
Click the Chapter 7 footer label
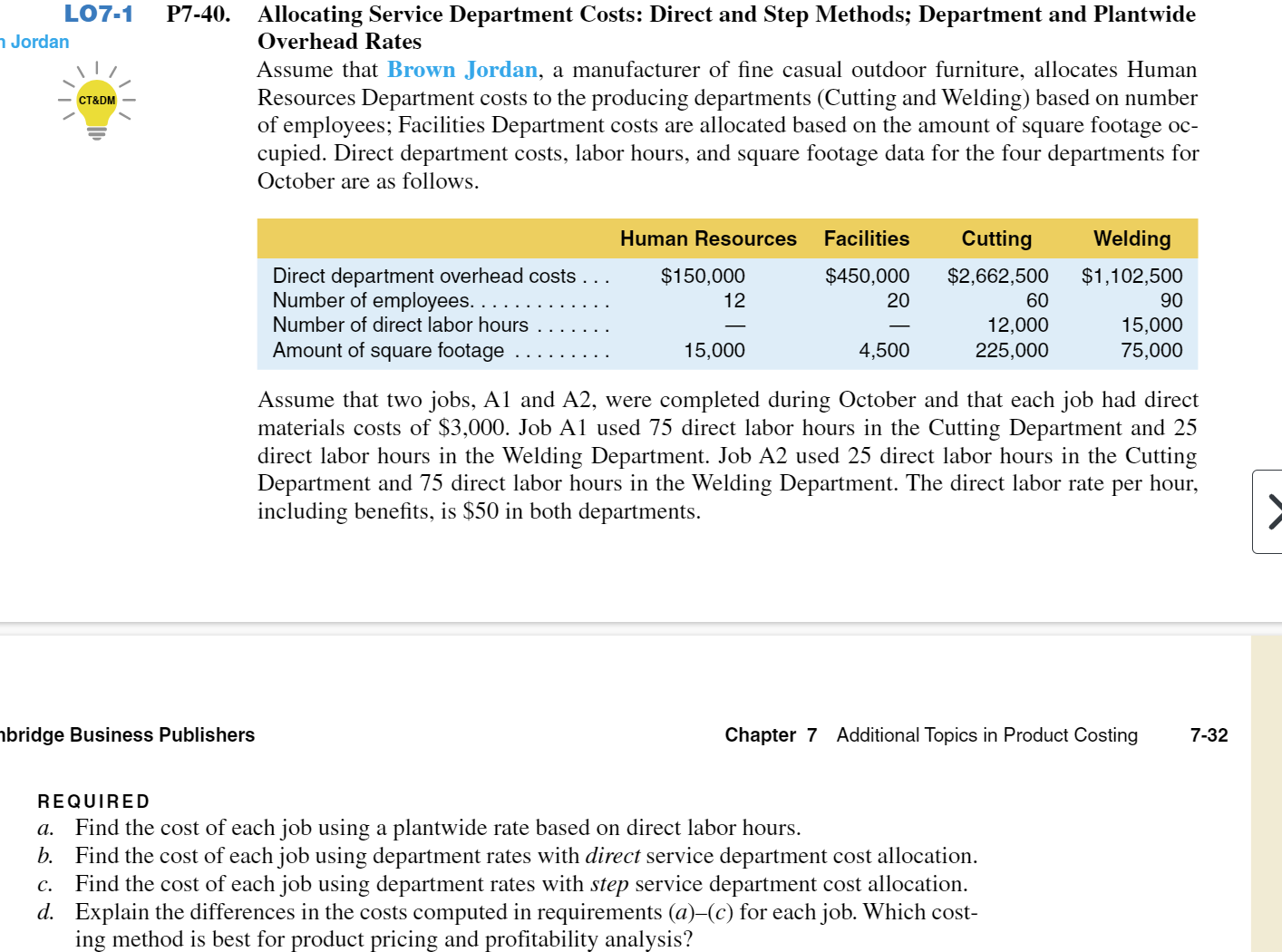point(770,735)
